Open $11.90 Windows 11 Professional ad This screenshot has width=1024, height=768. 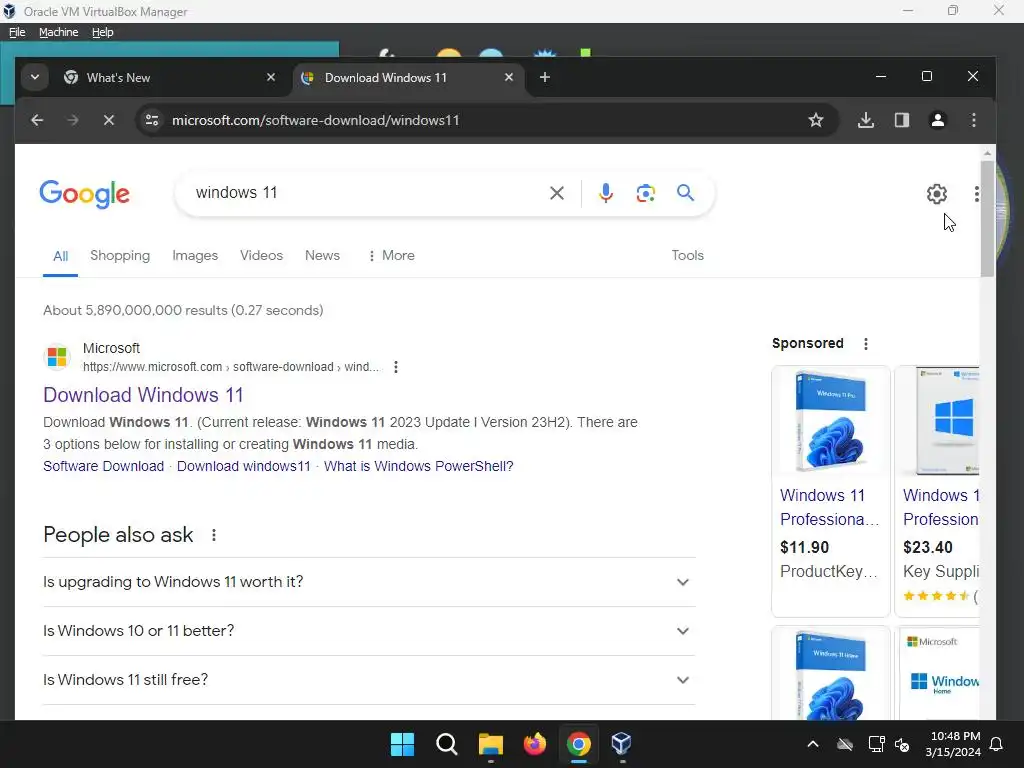[829, 507]
